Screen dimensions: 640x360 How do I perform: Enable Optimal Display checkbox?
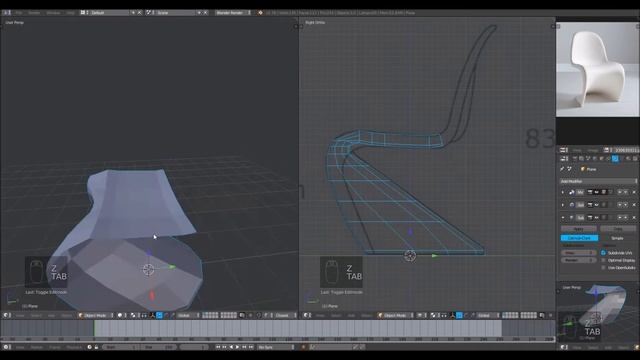pos(603,260)
